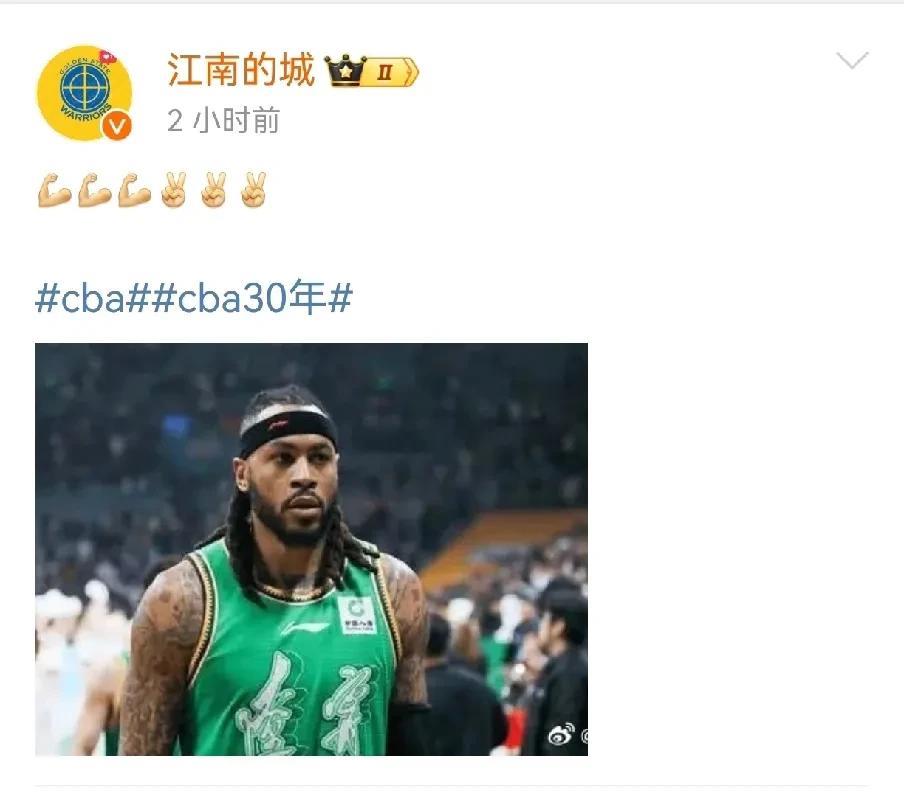The image size is (904, 803).
Task: Click the first flexed biceps emoji
Action: tap(54, 190)
